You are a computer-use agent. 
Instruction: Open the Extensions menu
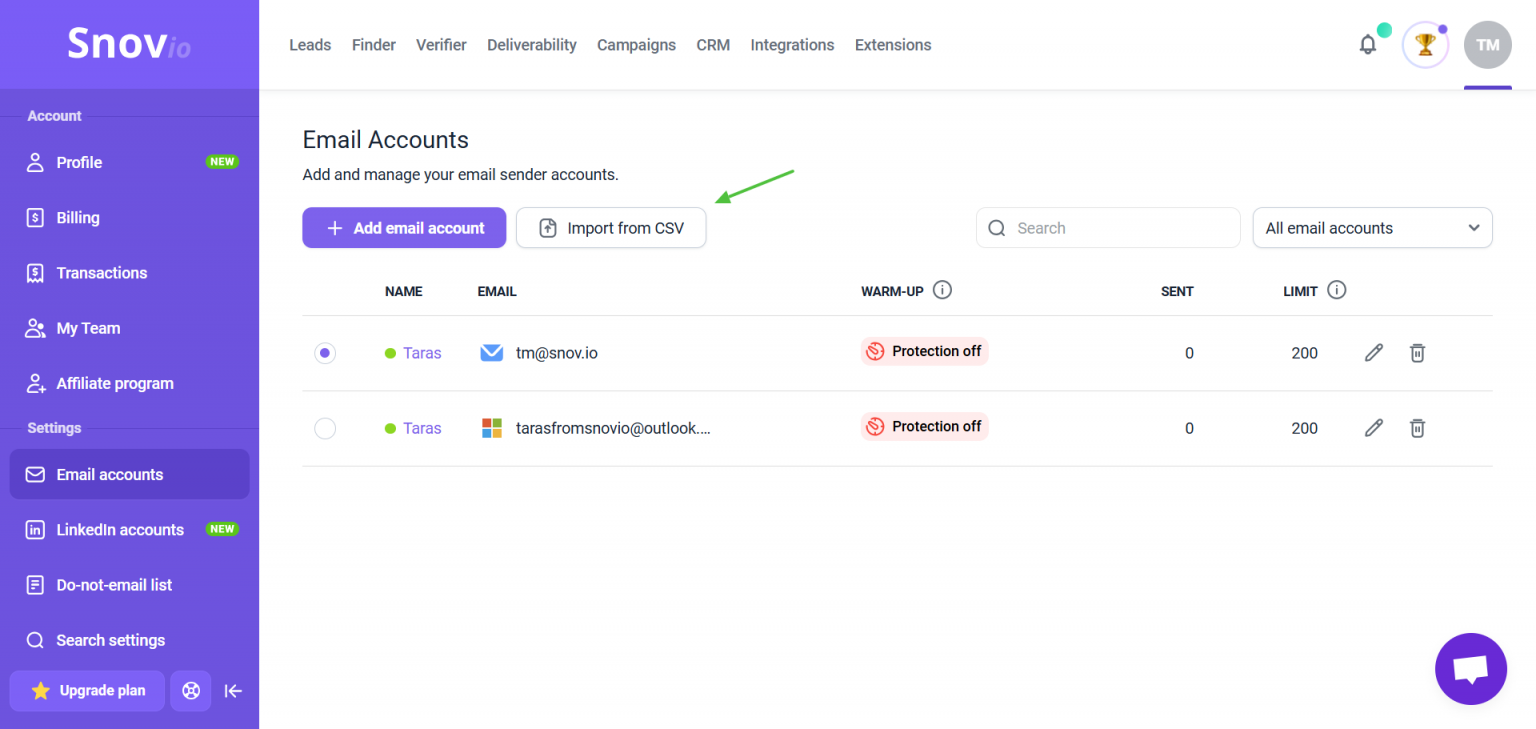(893, 45)
